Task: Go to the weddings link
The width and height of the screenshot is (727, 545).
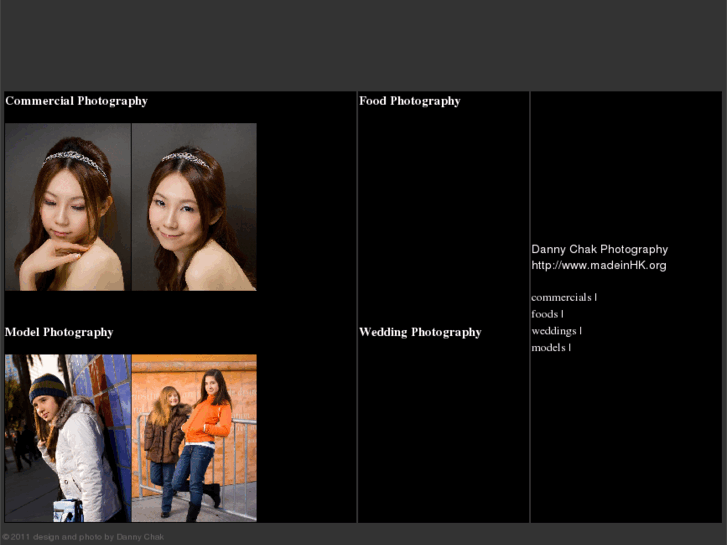Action: 554,331
